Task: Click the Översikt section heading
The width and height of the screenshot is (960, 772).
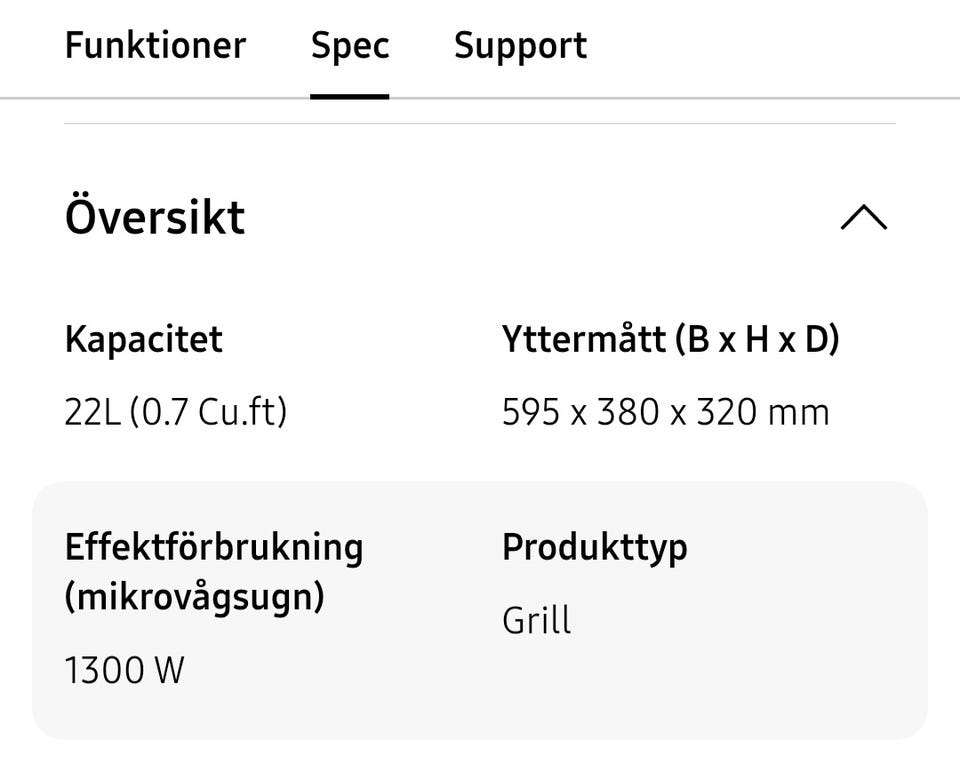Action: [155, 217]
